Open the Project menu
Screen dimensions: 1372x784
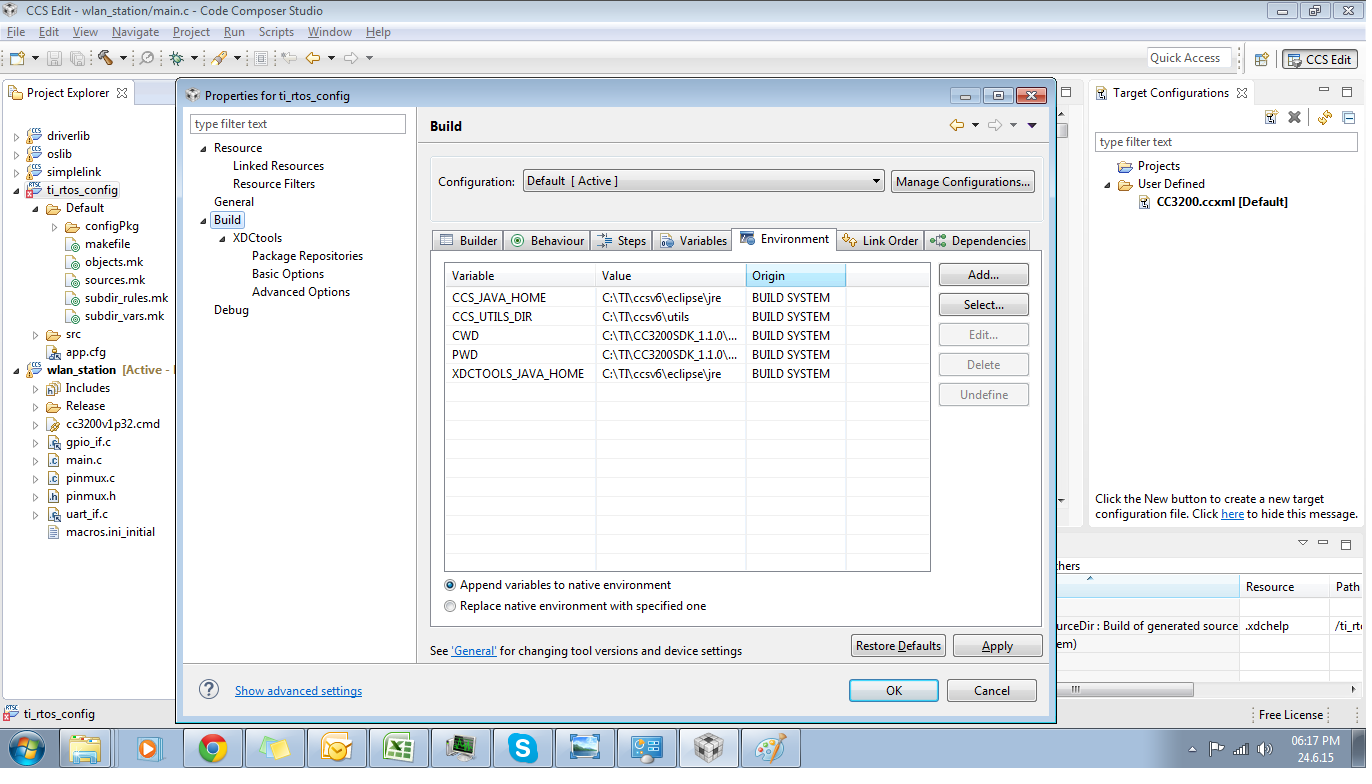point(191,32)
